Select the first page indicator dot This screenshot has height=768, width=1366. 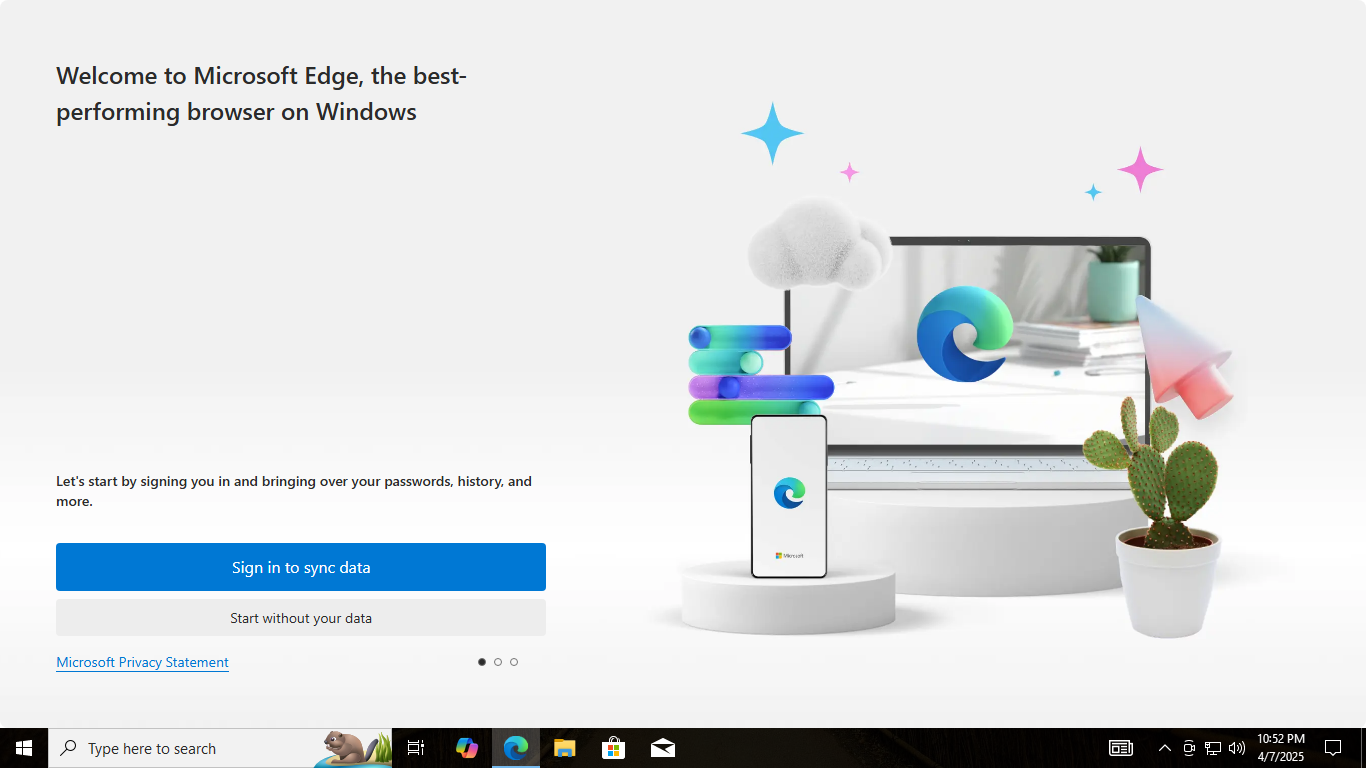pyautogui.click(x=482, y=662)
